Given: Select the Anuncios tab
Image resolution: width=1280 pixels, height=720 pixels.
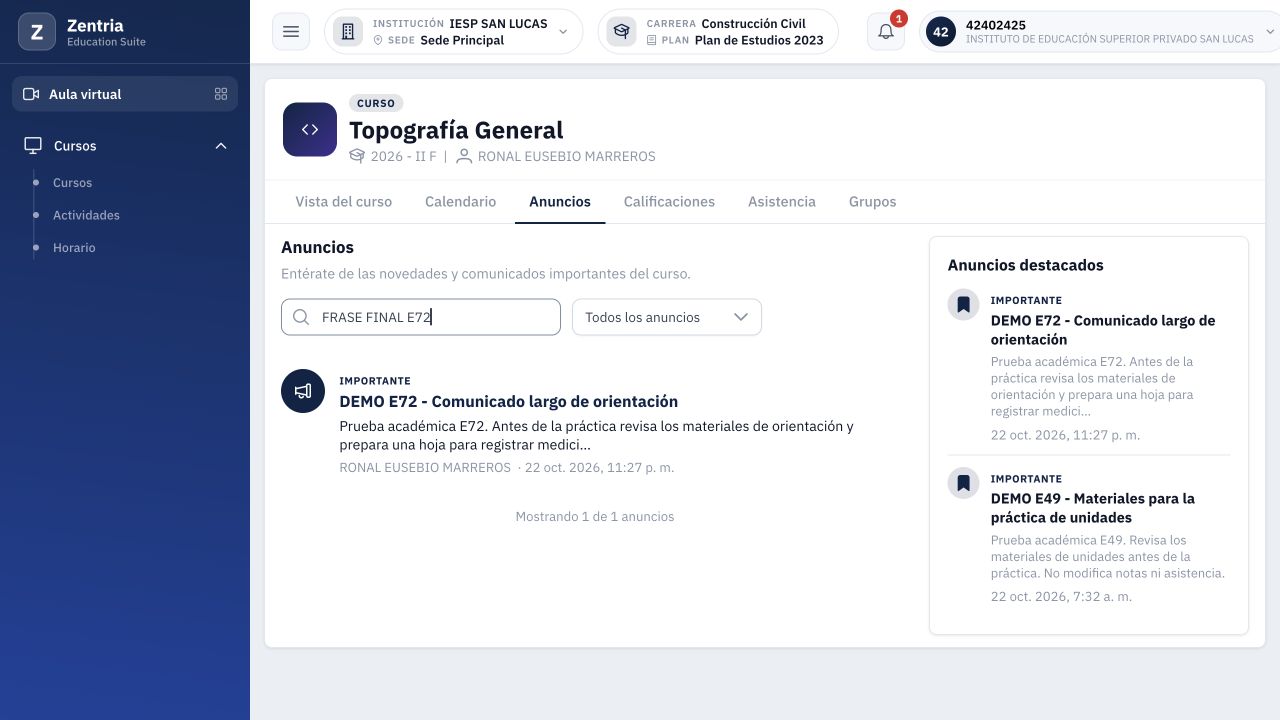Looking at the screenshot, I should [x=560, y=202].
